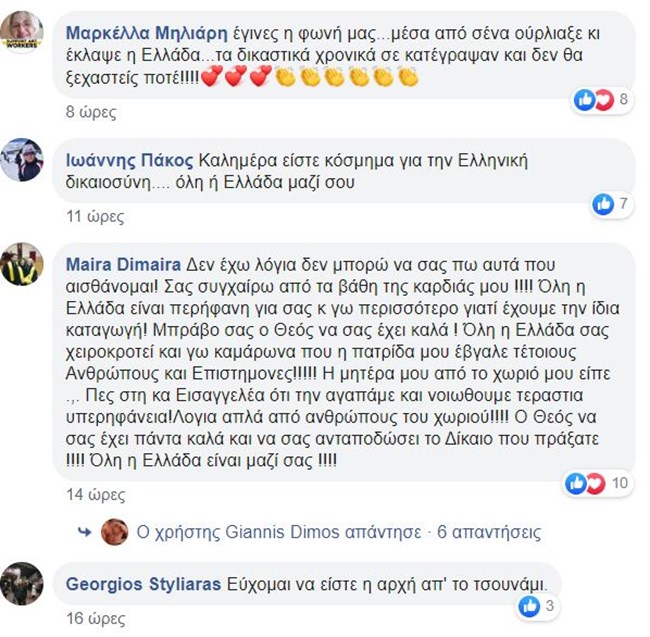Click the like icon on Georgios Styliaras comment
Viewport: 650px width, 637px height.
point(530,606)
